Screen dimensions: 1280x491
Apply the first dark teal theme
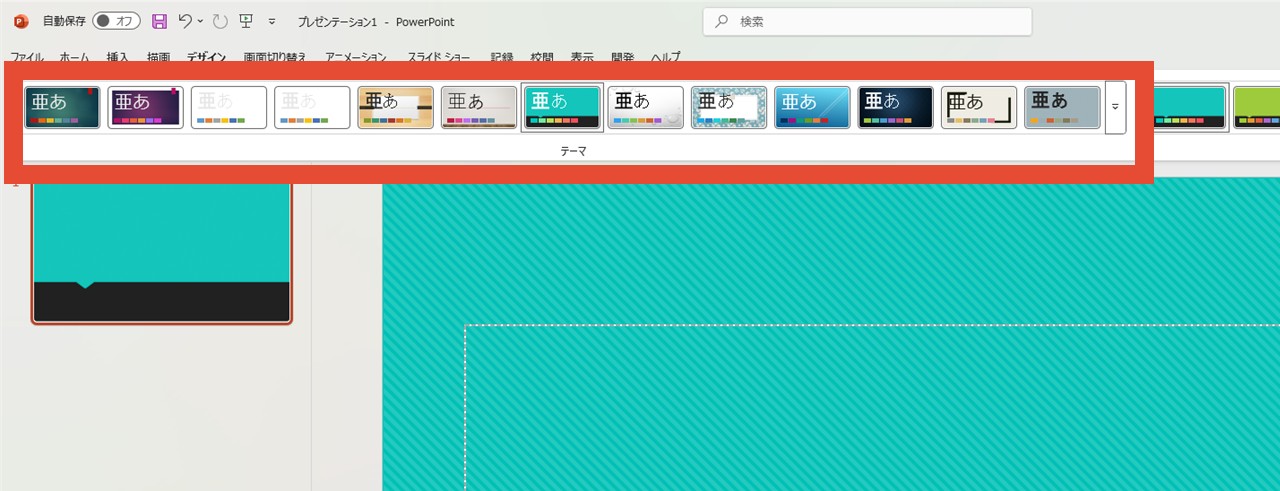point(63,107)
